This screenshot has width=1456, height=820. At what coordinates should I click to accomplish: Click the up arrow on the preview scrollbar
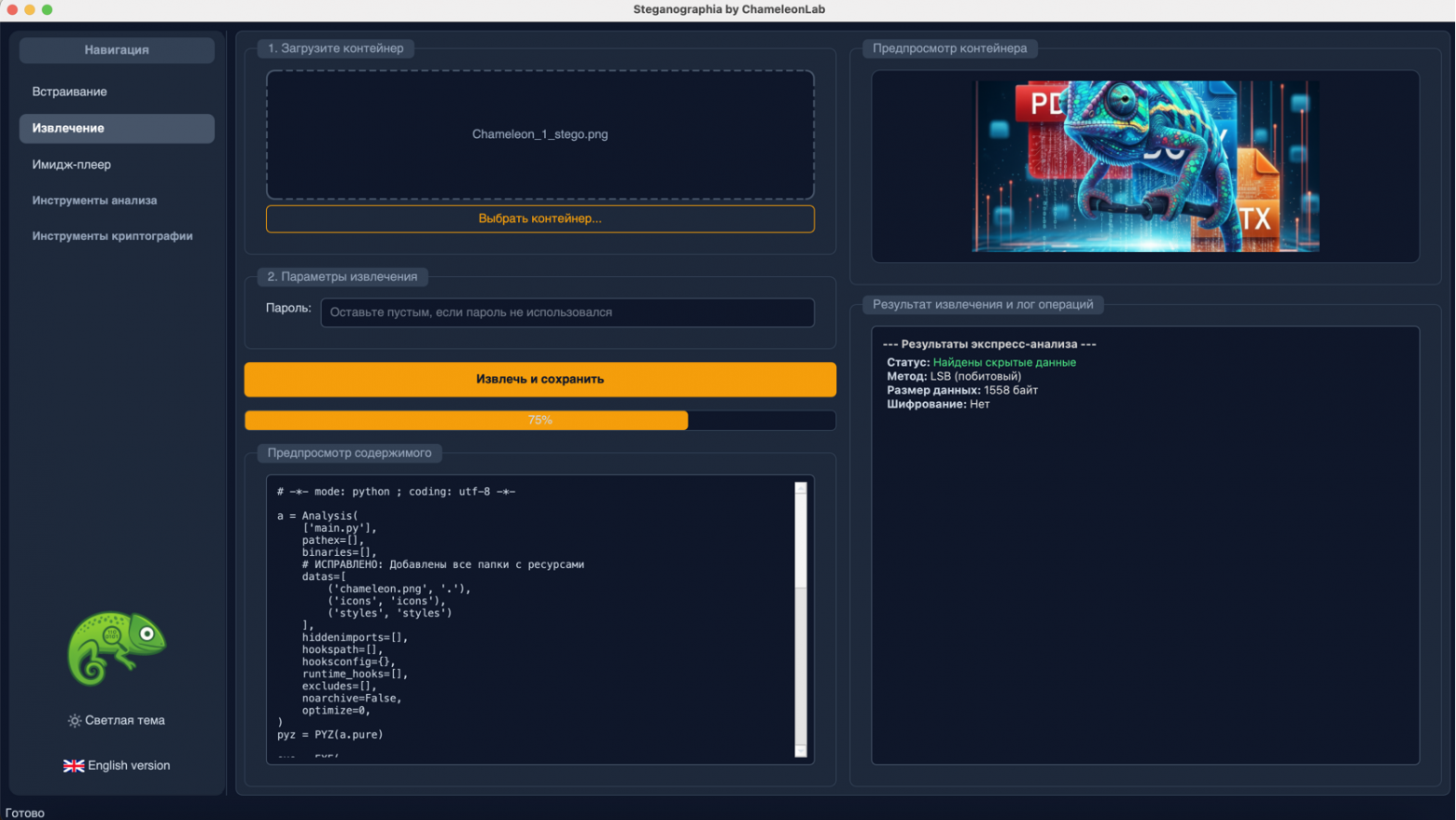point(801,486)
